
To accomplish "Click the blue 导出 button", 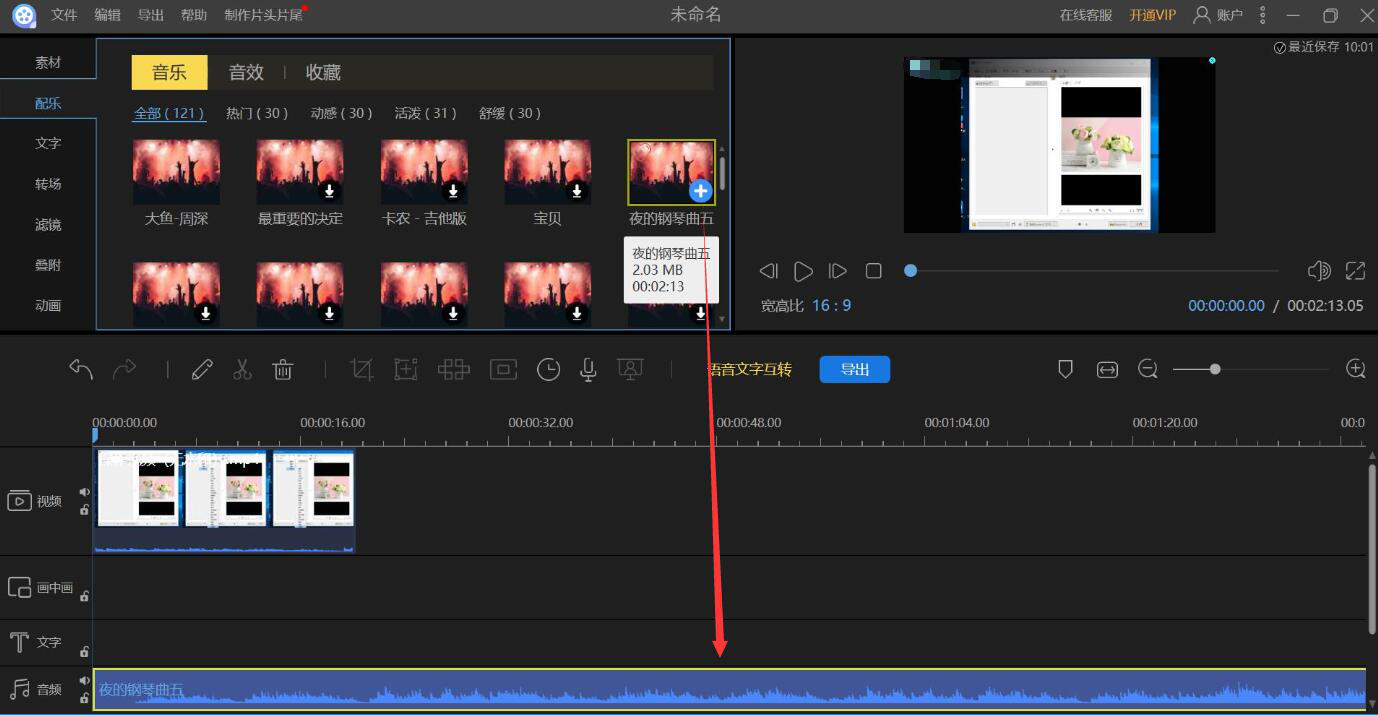I will point(854,370).
